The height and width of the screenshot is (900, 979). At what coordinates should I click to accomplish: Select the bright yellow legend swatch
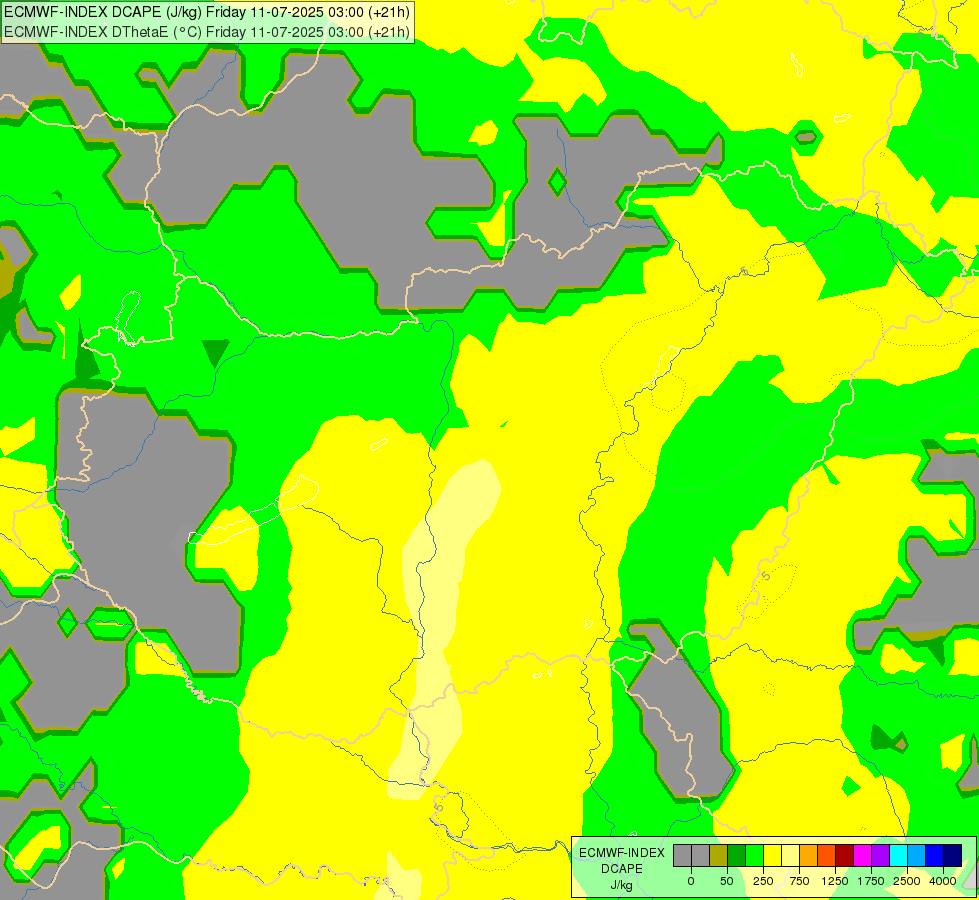772,856
